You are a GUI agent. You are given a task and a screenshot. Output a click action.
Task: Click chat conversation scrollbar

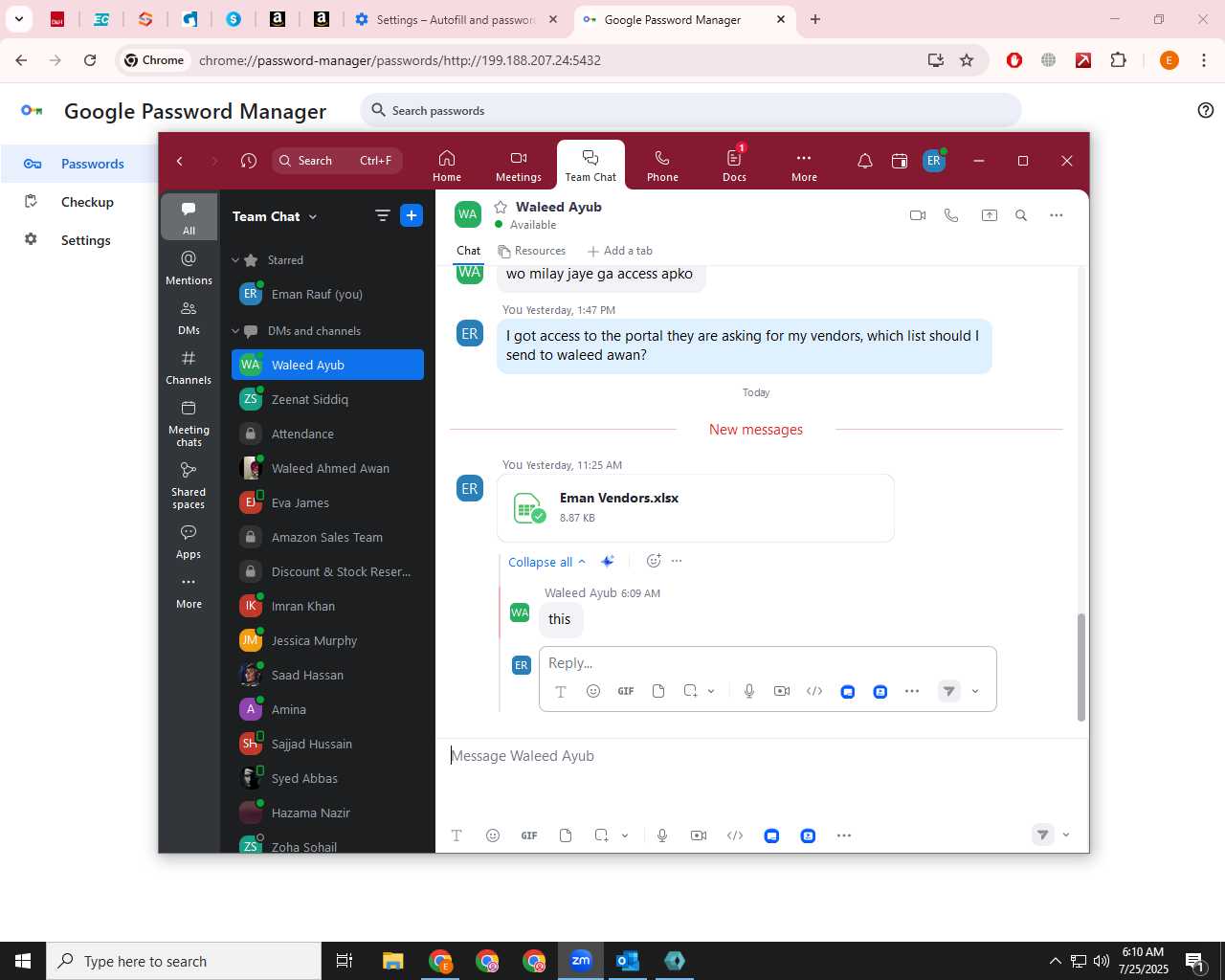[1081, 667]
